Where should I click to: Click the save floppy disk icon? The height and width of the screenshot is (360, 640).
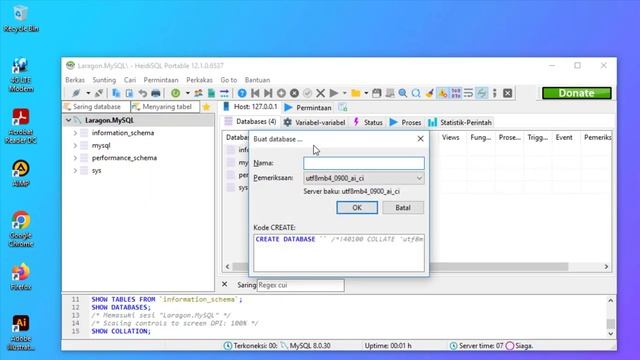pos(377,93)
